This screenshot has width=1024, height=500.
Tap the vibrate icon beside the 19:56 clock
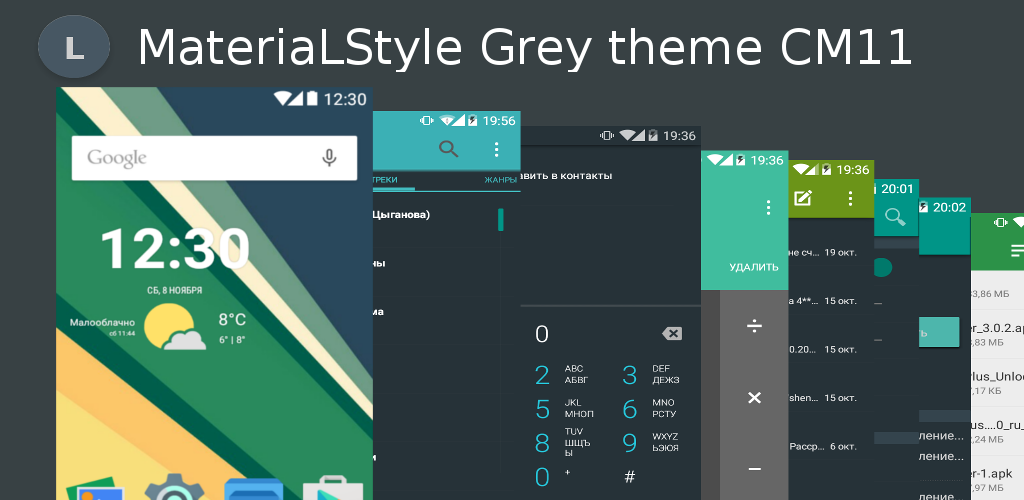[426, 120]
